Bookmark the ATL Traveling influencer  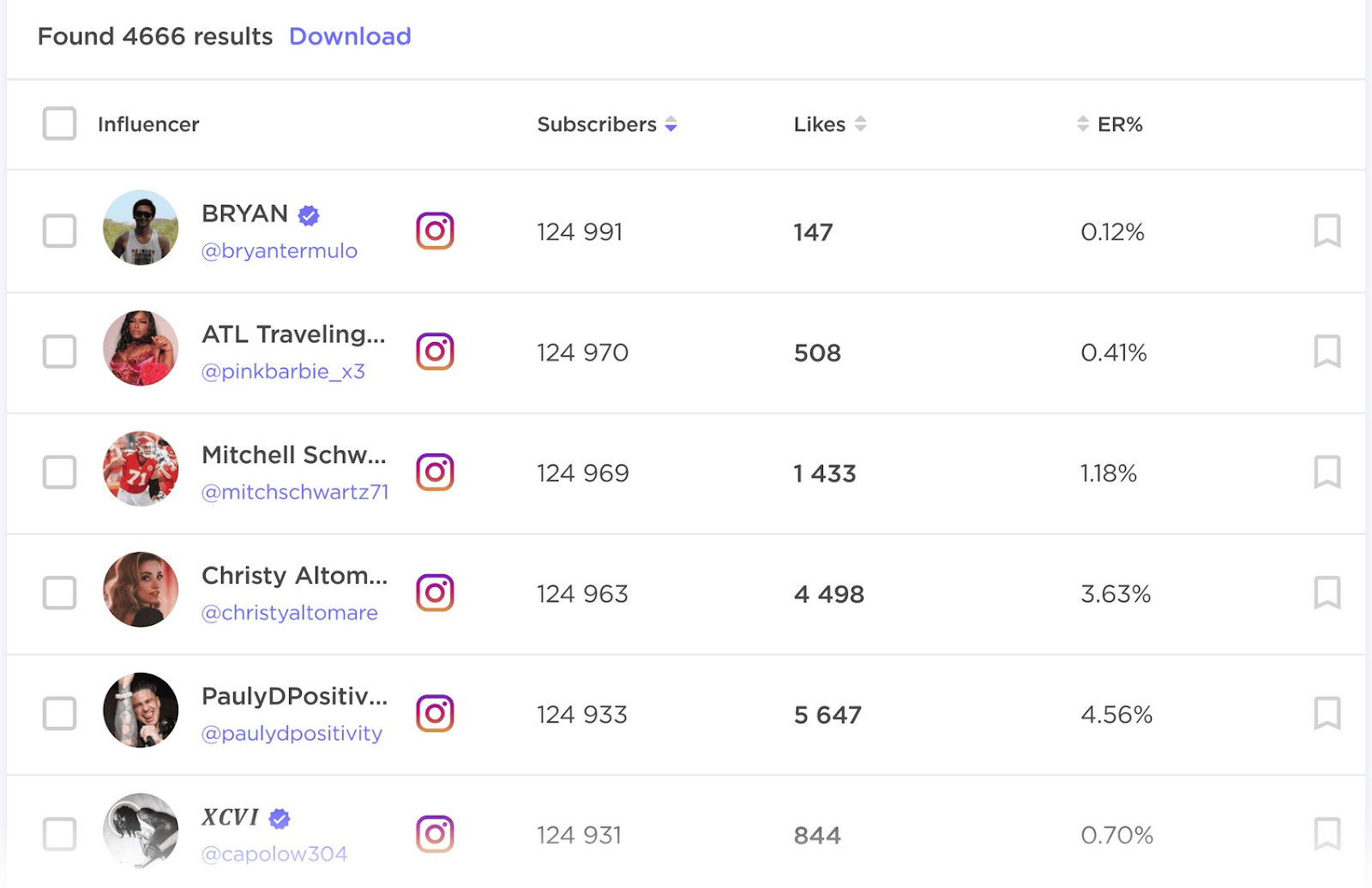tap(1327, 351)
